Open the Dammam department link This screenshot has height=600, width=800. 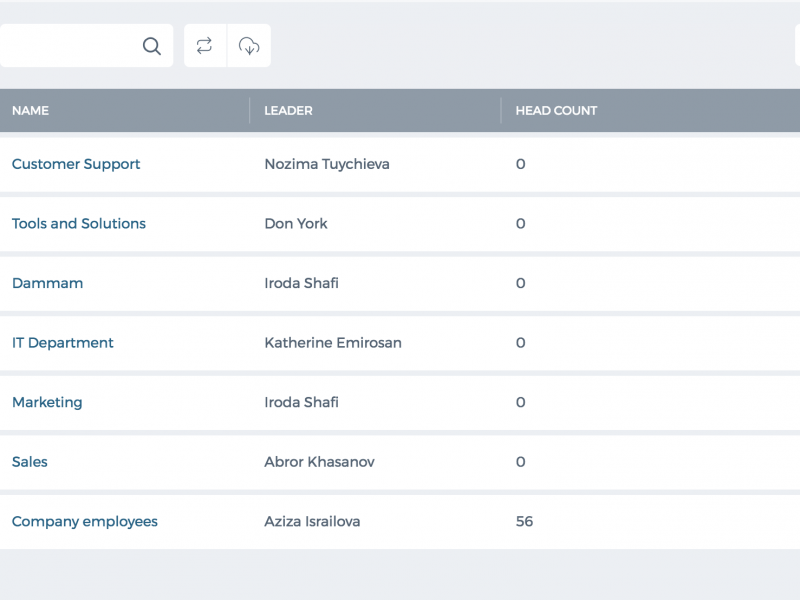click(x=47, y=283)
